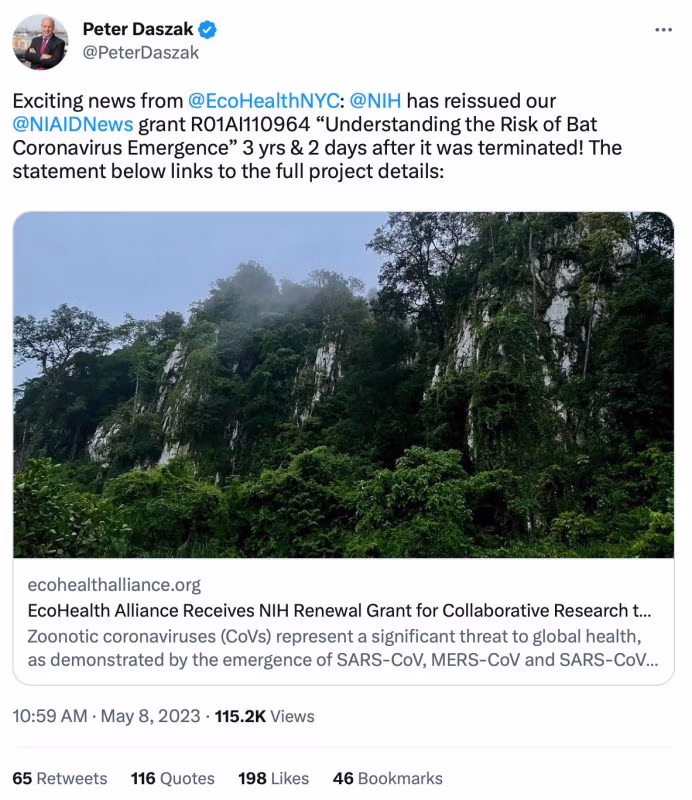Click the @NIH mention link
This screenshot has height=800, width=692.
point(375,101)
